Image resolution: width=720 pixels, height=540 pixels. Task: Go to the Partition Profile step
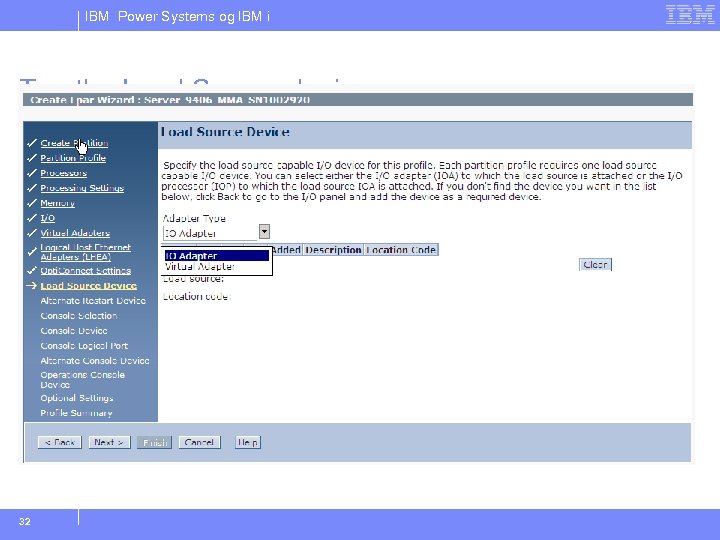(73, 158)
